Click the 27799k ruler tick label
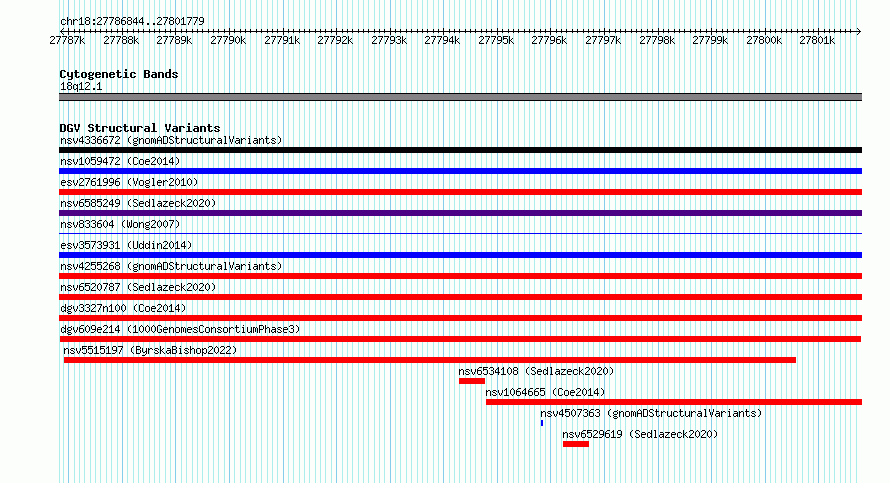The height and width of the screenshot is (483, 890). [x=710, y=41]
